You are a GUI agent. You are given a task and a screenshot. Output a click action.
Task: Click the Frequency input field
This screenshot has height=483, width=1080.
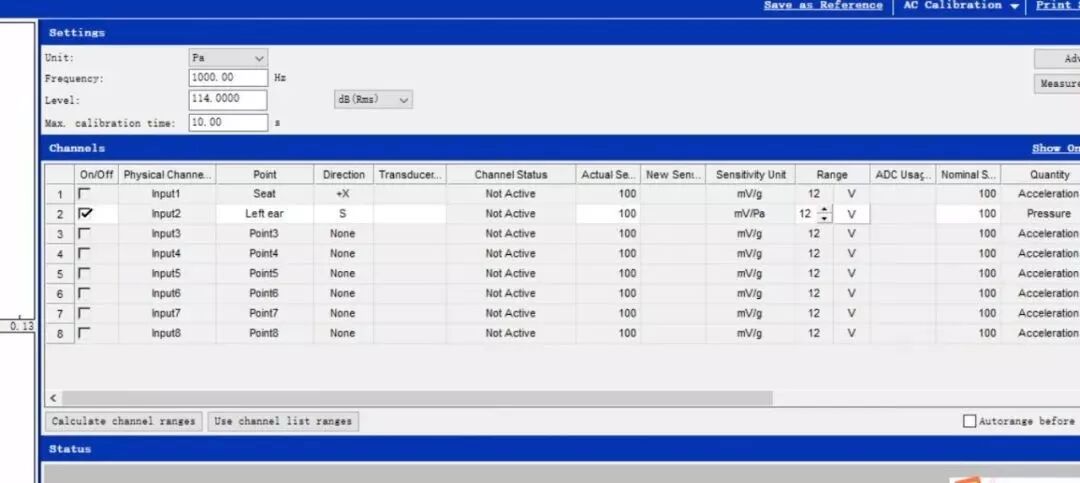[x=228, y=78]
